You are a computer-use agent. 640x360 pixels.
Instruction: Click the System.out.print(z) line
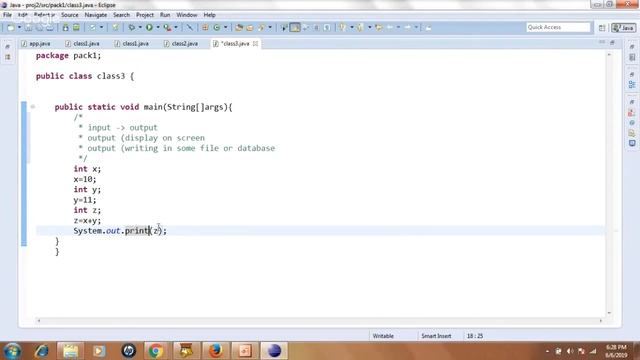pyautogui.click(x=120, y=231)
